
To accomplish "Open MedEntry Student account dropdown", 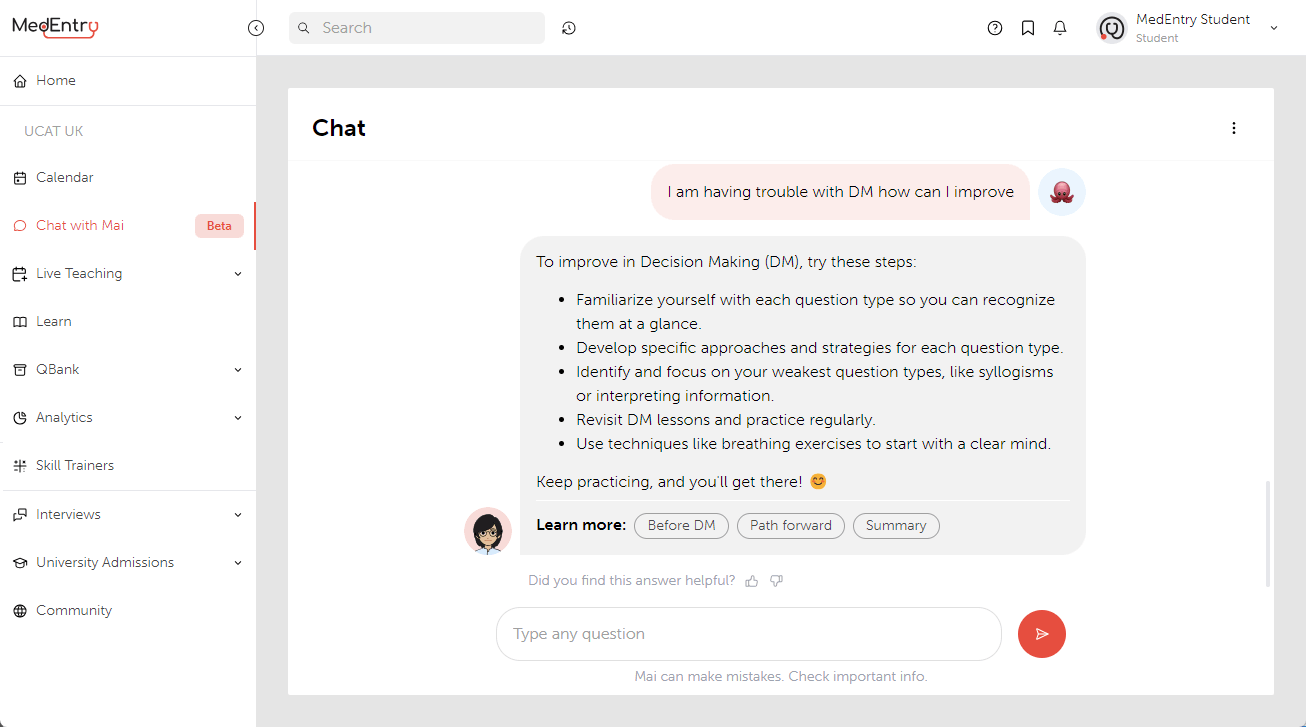I will pyautogui.click(x=1273, y=28).
